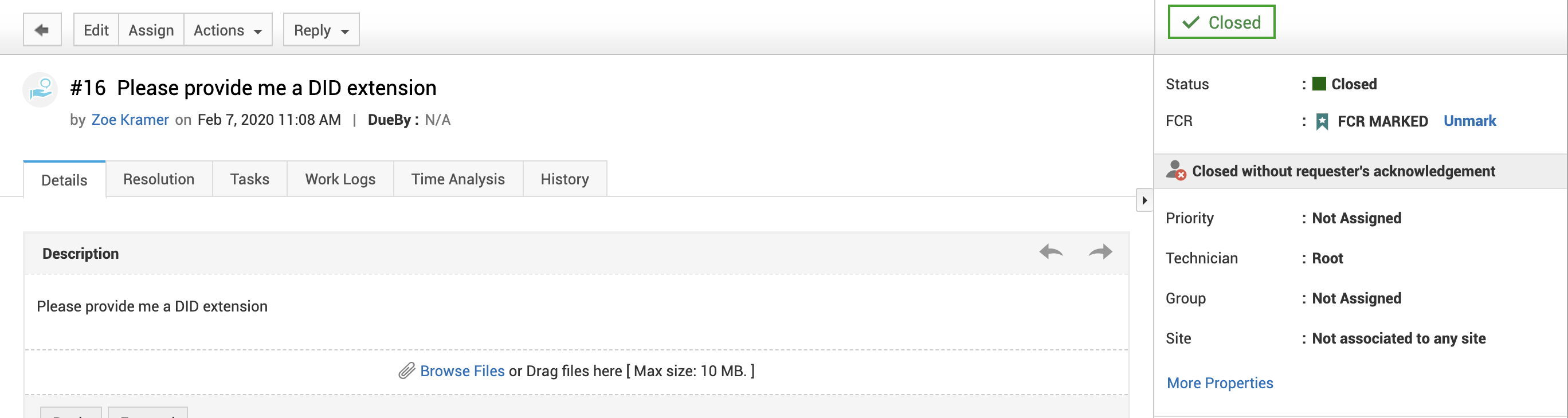Viewport: 1568px width, 418px height.
Task: Click the previous request arrow in Description
Action: [1050, 252]
